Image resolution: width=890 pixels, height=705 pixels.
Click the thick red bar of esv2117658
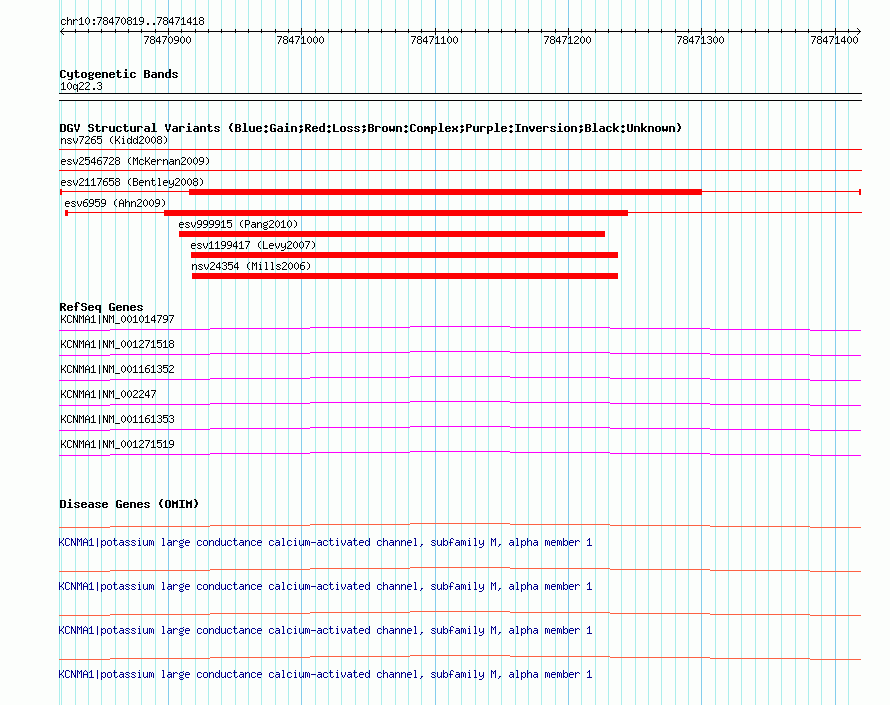pyautogui.click(x=446, y=192)
